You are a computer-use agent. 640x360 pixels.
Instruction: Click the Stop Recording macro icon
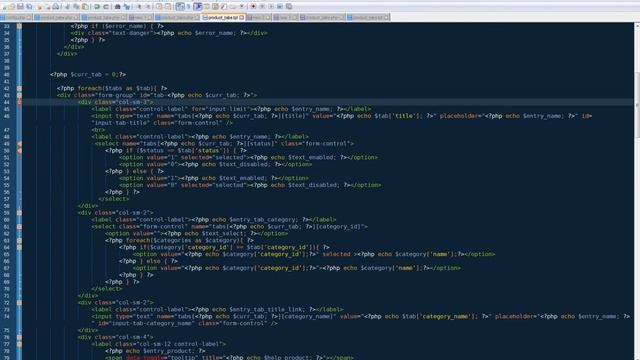pos(262,7)
